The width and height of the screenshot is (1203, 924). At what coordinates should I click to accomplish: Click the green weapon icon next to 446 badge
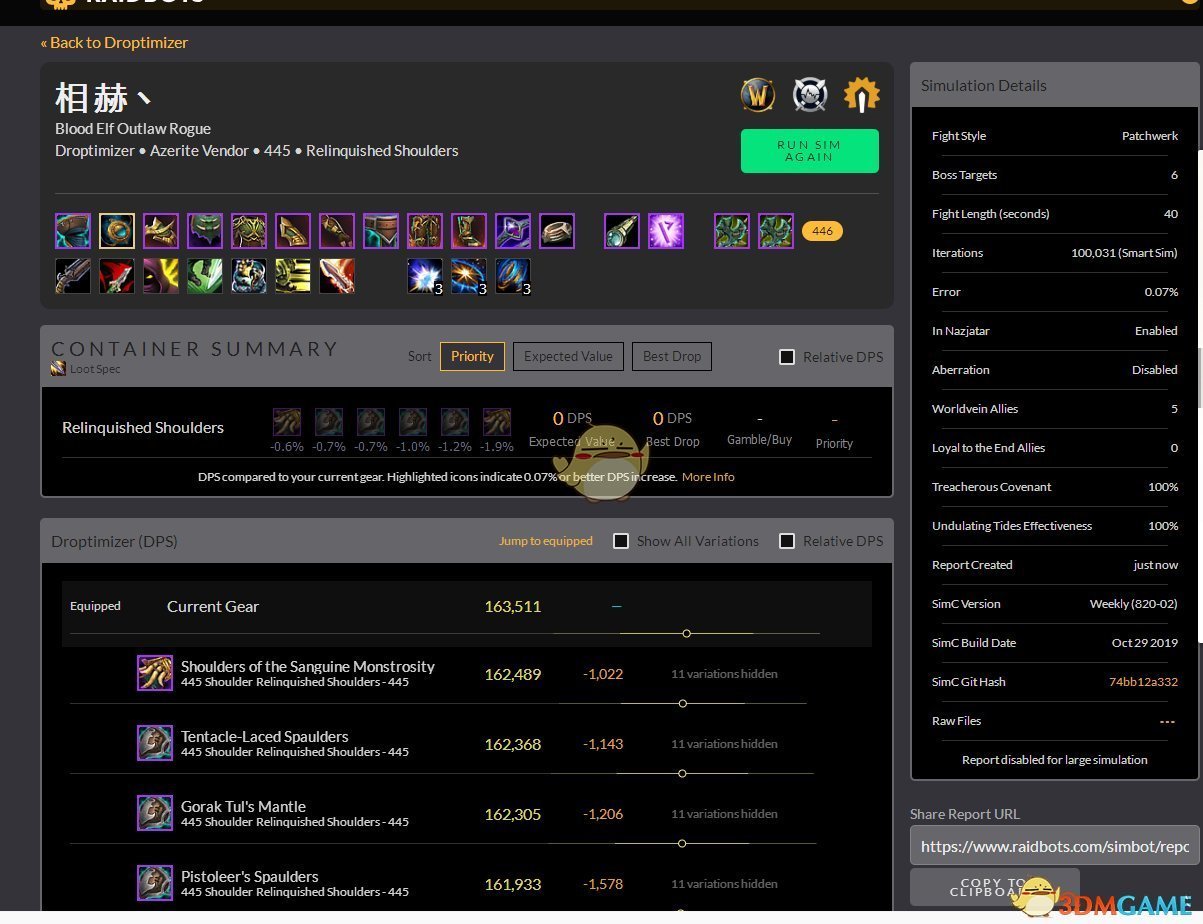click(776, 231)
